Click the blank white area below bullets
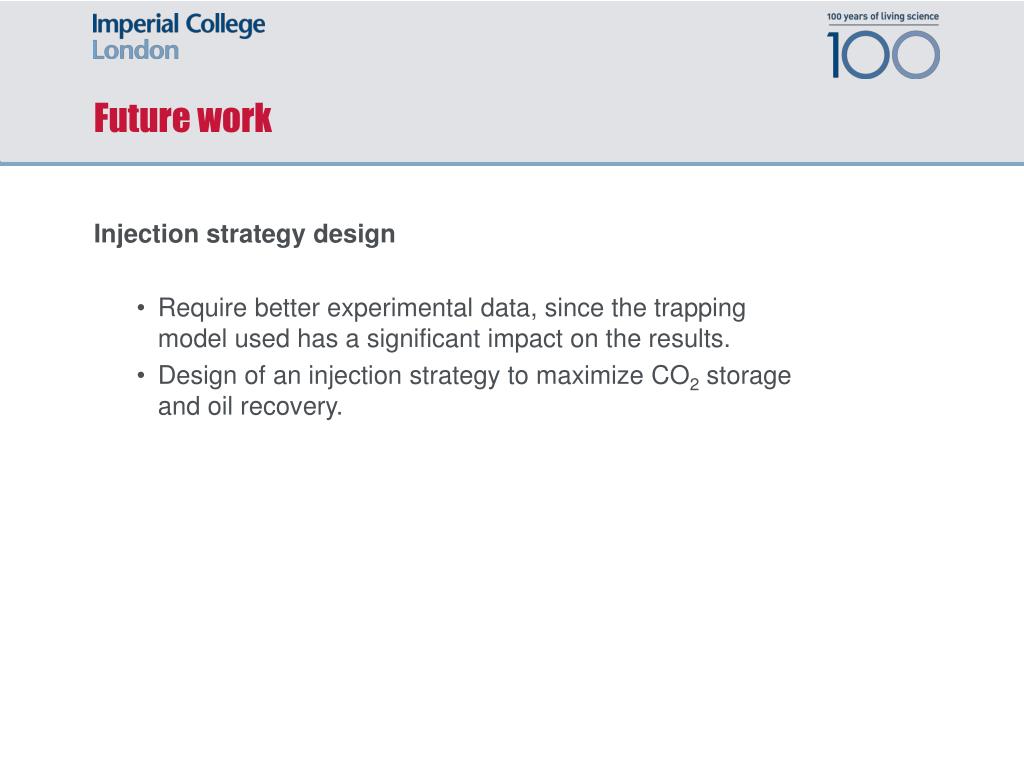Image resolution: width=1024 pixels, height=768 pixels. (512, 588)
